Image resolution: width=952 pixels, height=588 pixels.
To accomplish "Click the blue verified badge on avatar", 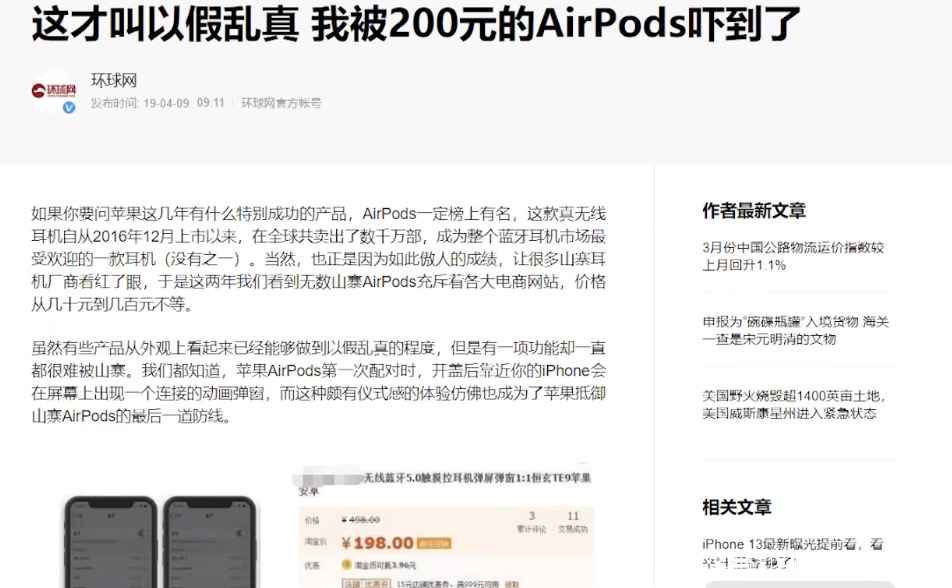I will (69, 108).
